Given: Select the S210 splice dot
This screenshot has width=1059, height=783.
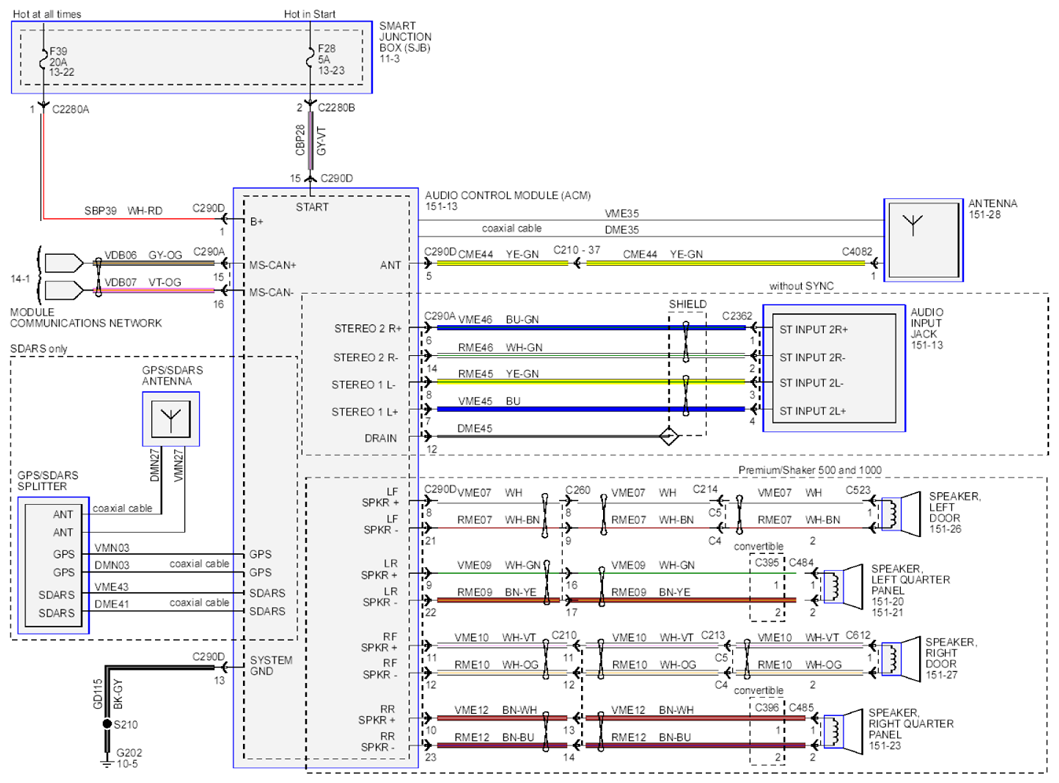Looking at the screenshot, I should point(106,724).
